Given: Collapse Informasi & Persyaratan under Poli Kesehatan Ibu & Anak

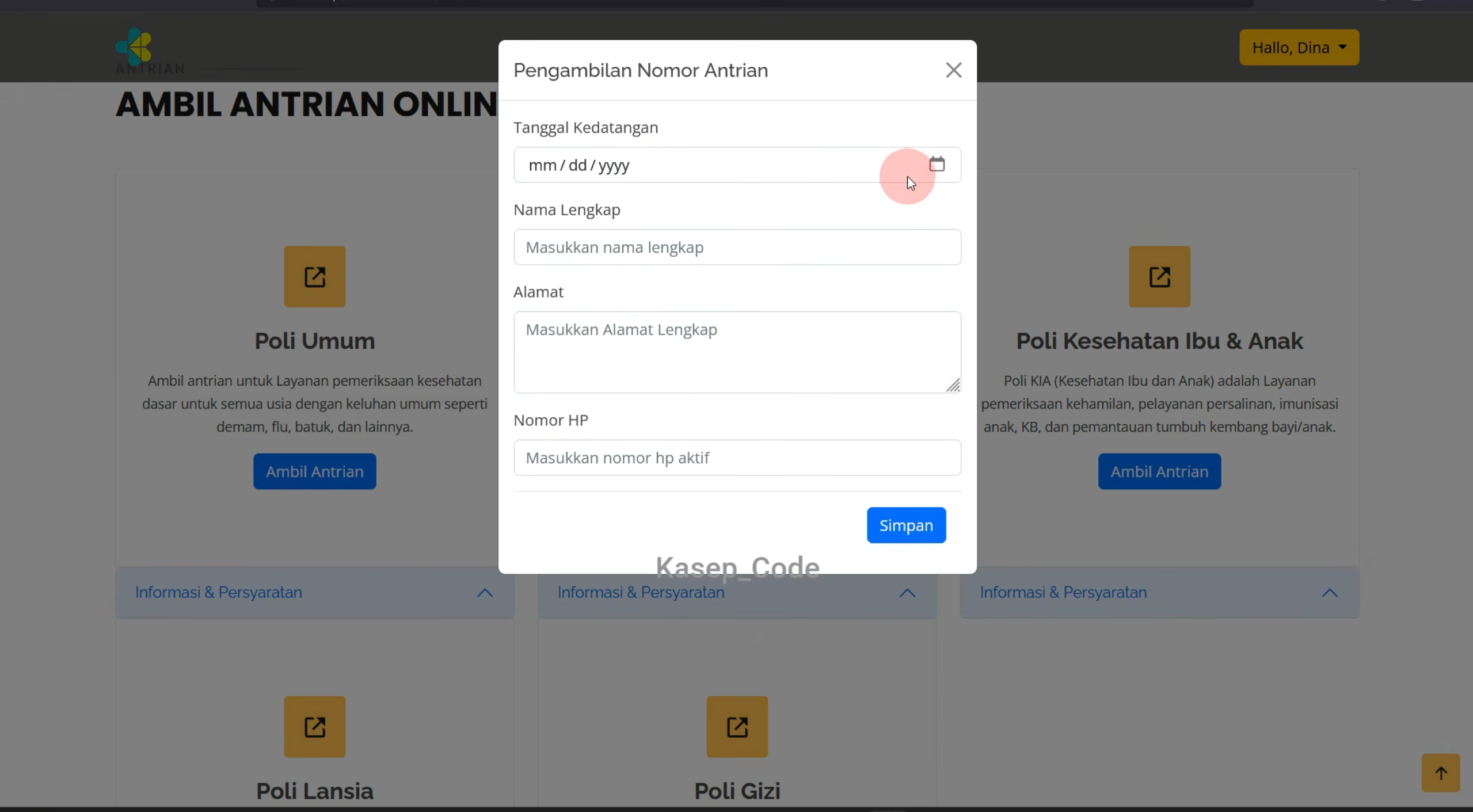Looking at the screenshot, I should [x=1159, y=593].
